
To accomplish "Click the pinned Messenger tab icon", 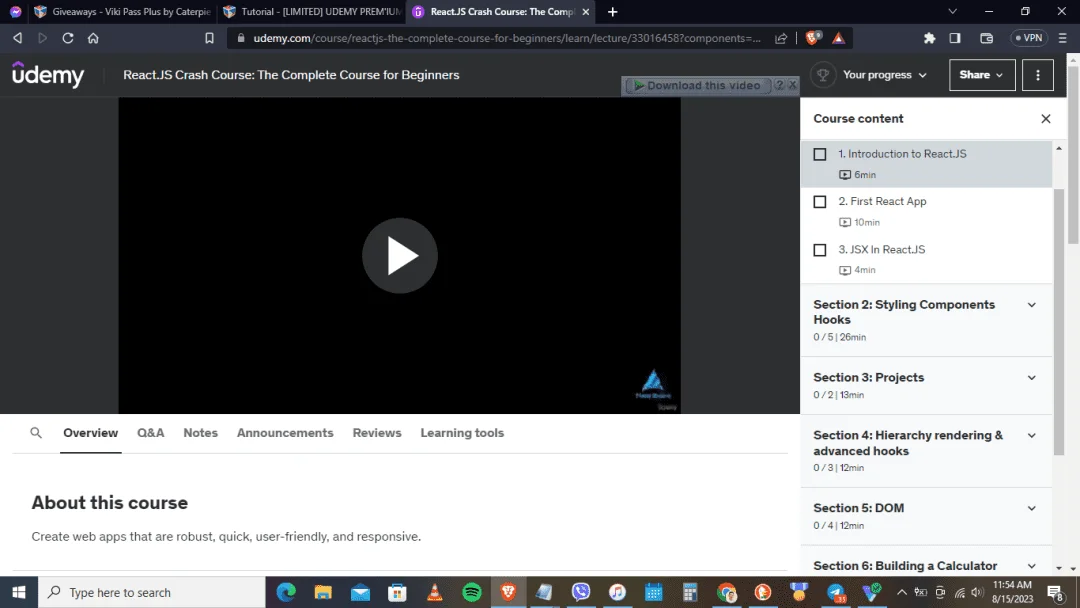I will (x=15, y=12).
